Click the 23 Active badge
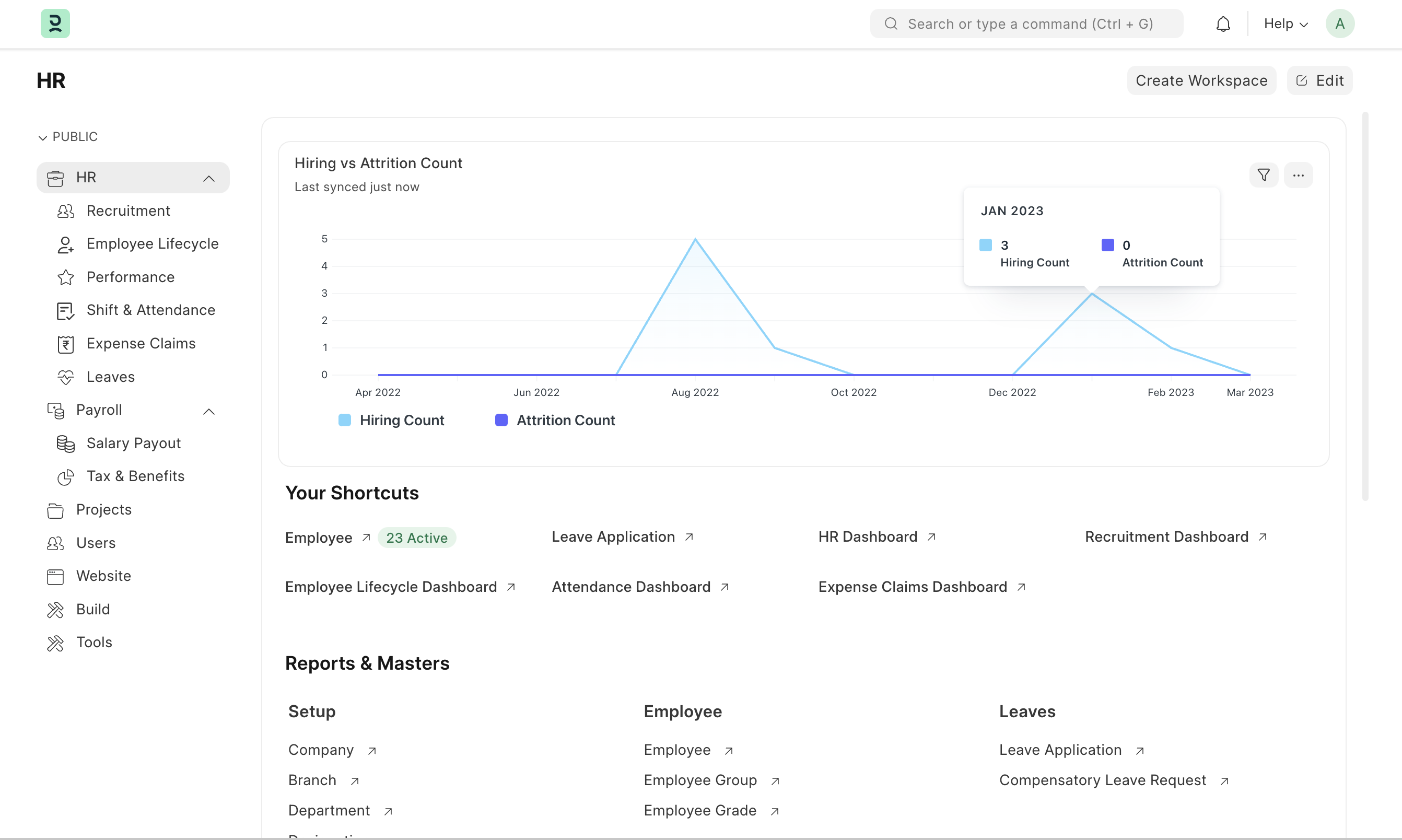The height and width of the screenshot is (840, 1402). click(417, 538)
